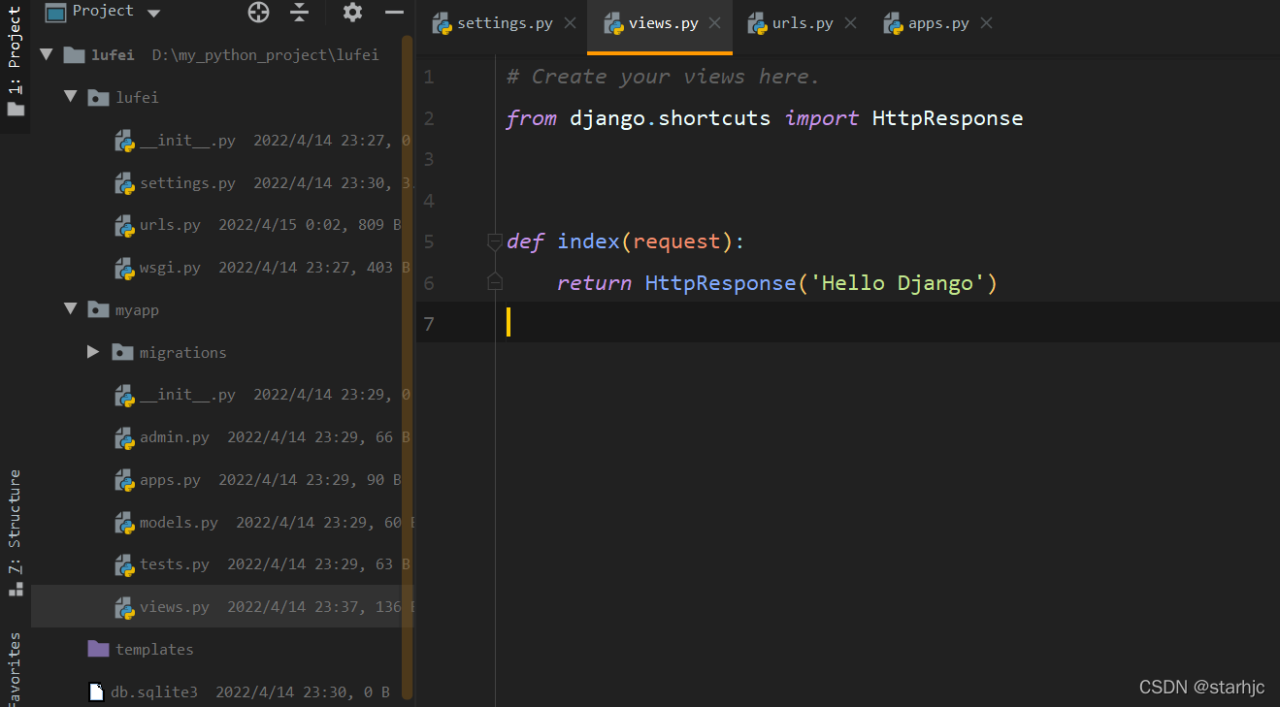Click the db.sqlite3 file icon
The height and width of the screenshot is (707, 1280).
(x=96, y=692)
